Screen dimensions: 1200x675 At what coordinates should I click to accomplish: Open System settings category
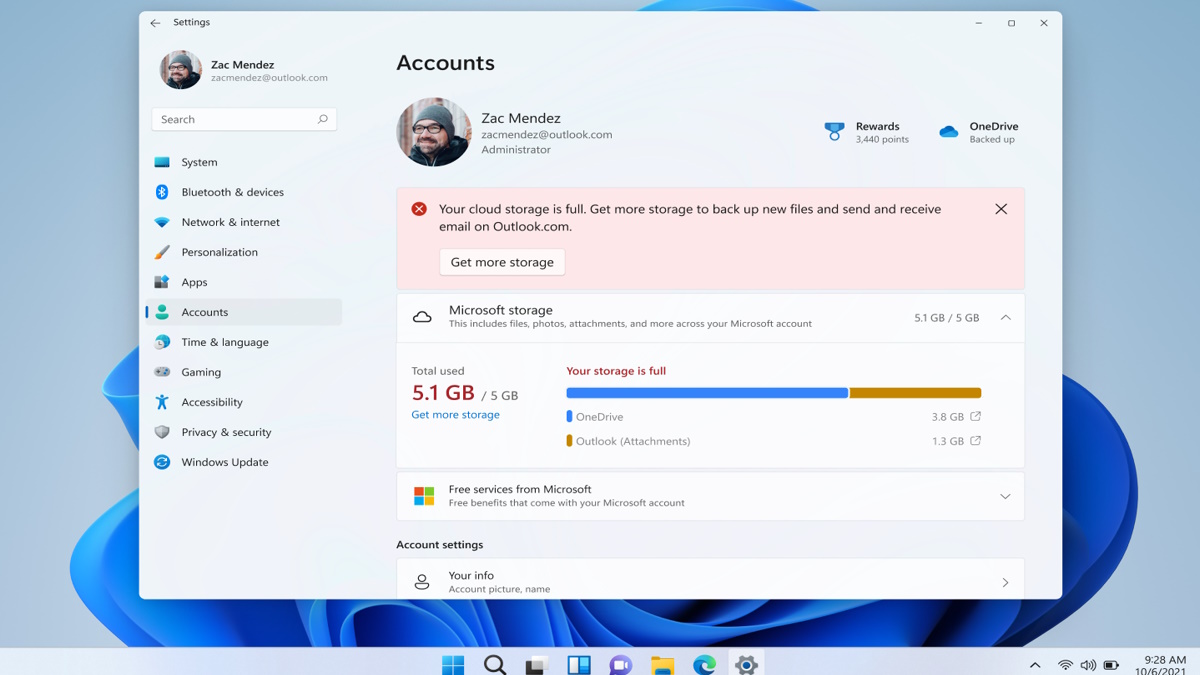click(244, 162)
